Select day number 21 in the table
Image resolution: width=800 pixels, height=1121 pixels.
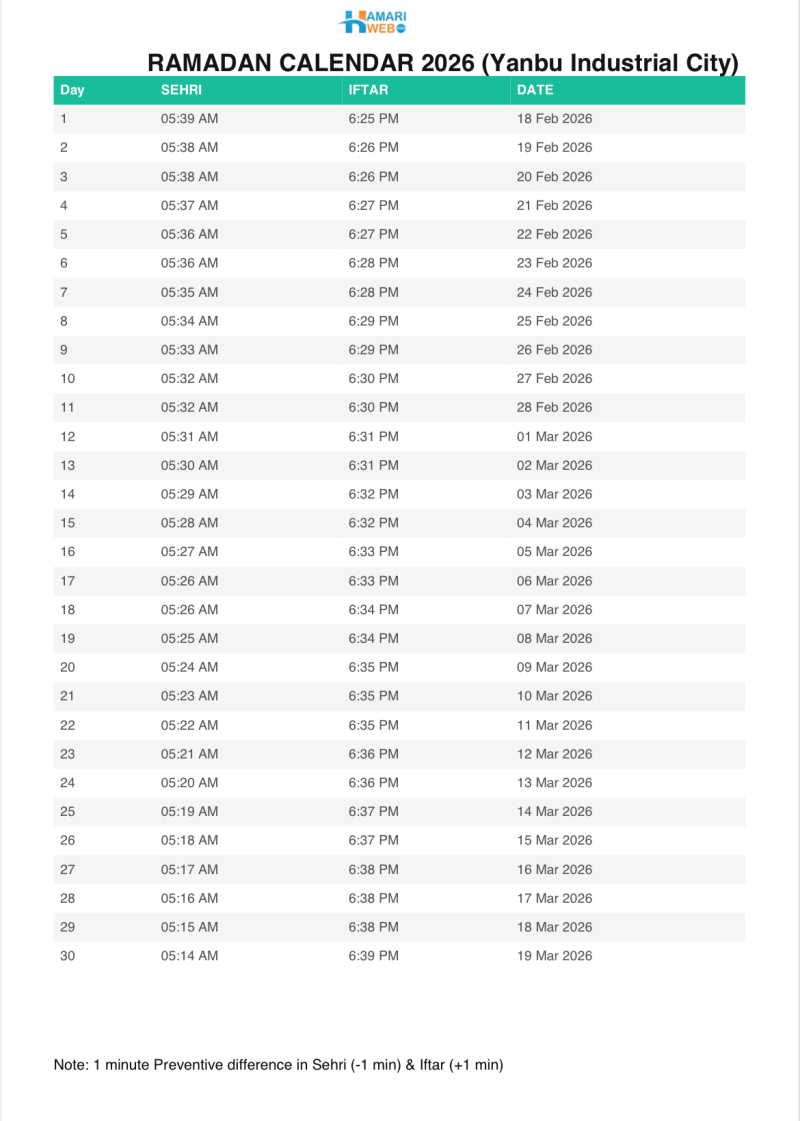68,696
